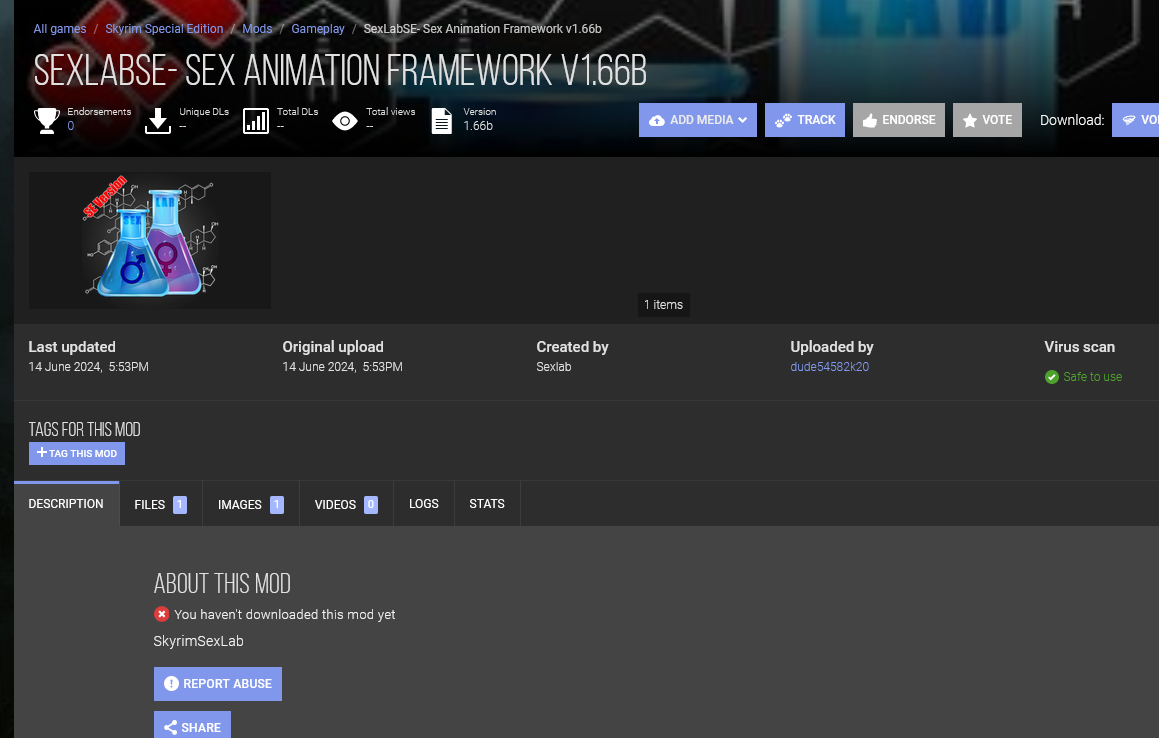The image size is (1159, 738).
Task: Open the Gameplay category breadcrumb
Action: 318,29
